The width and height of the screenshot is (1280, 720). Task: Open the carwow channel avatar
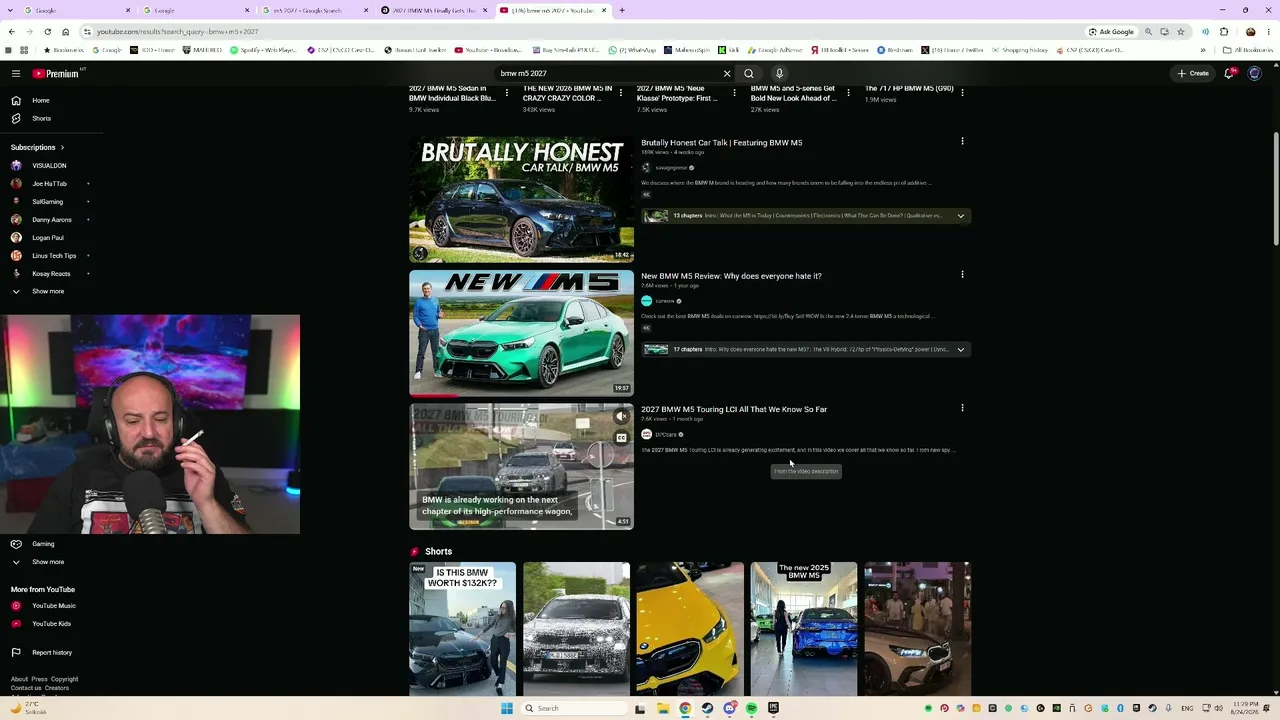pos(646,301)
